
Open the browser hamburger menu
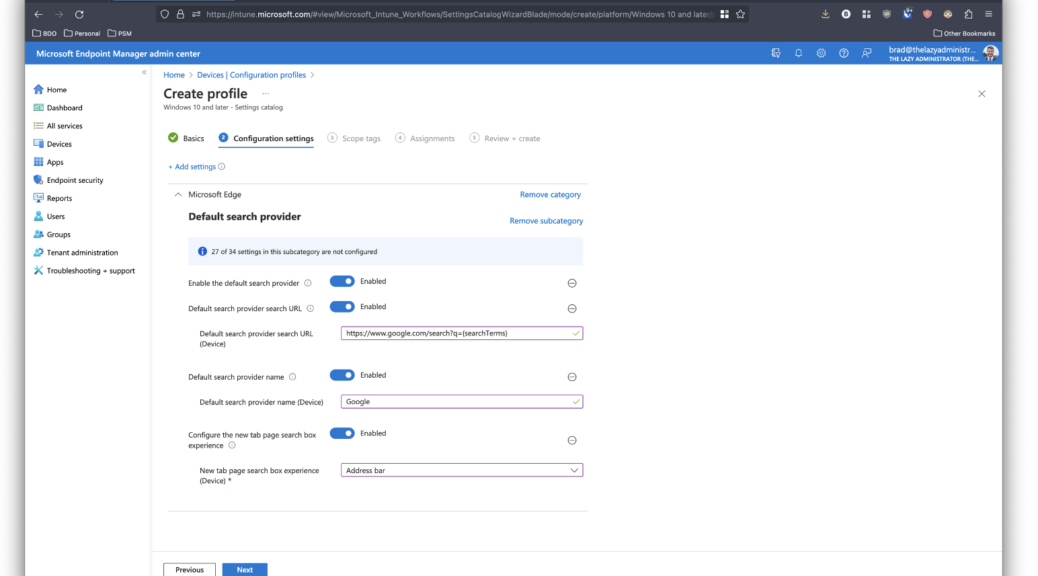point(988,14)
